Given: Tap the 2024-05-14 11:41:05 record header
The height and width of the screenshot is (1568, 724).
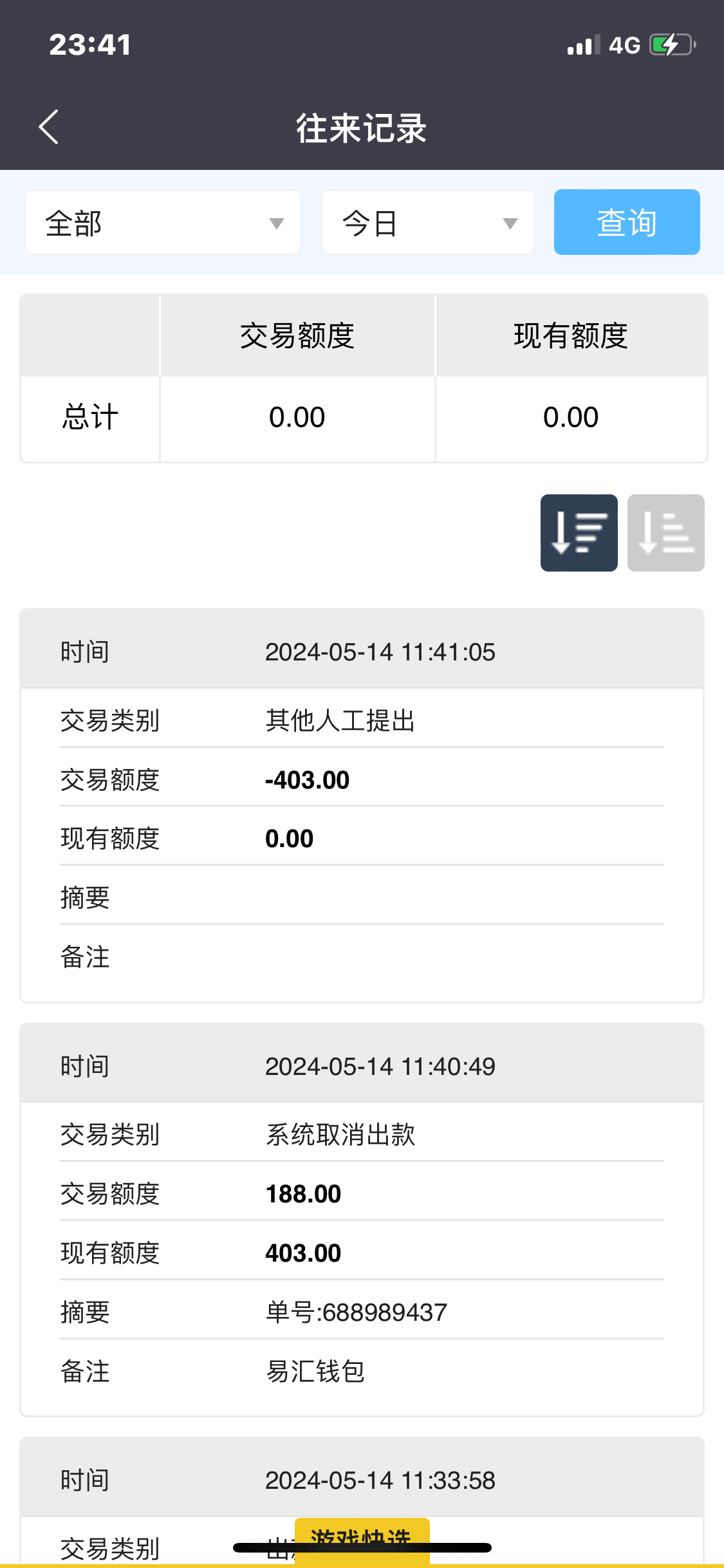Looking at the screenshot, I should click(380, 652).
